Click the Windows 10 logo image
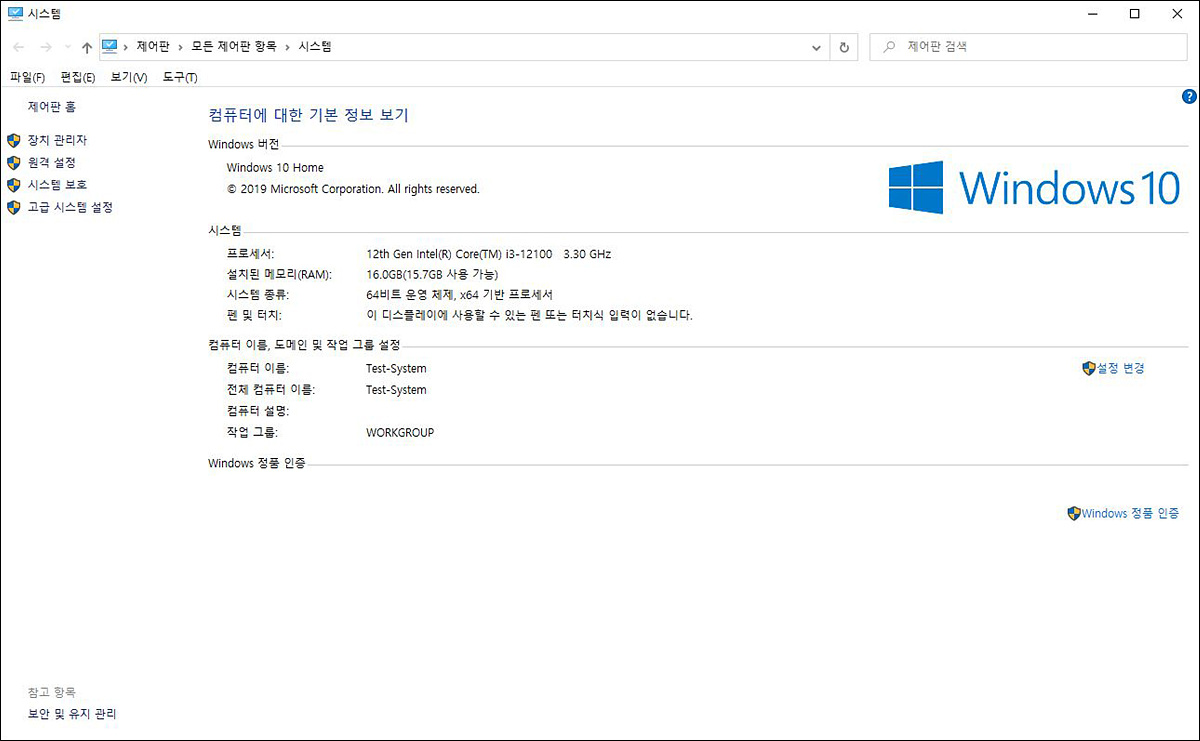The width and height of the screenshot is (1200, 741). 1034,187
